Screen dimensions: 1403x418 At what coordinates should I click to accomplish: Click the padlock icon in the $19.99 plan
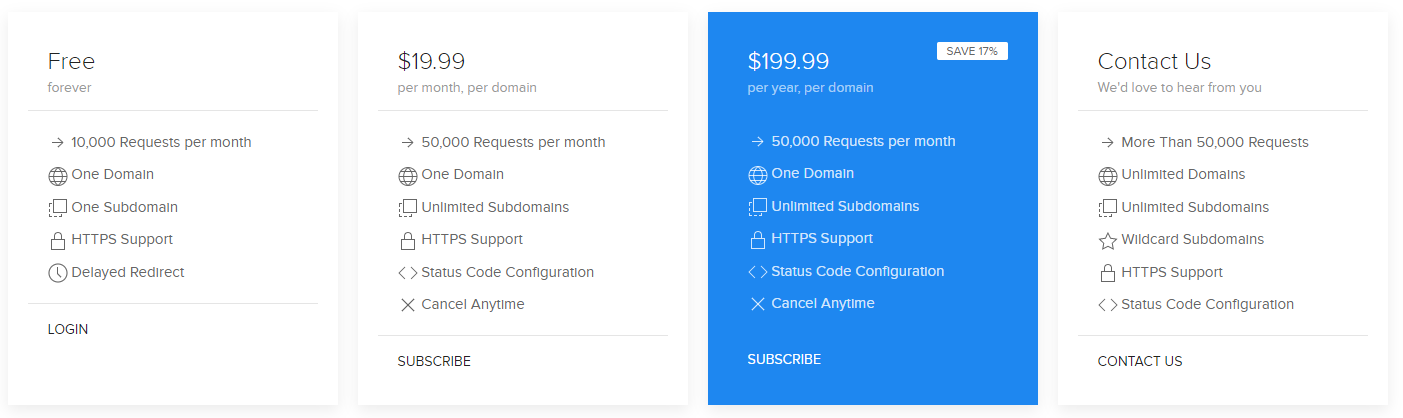408,241
